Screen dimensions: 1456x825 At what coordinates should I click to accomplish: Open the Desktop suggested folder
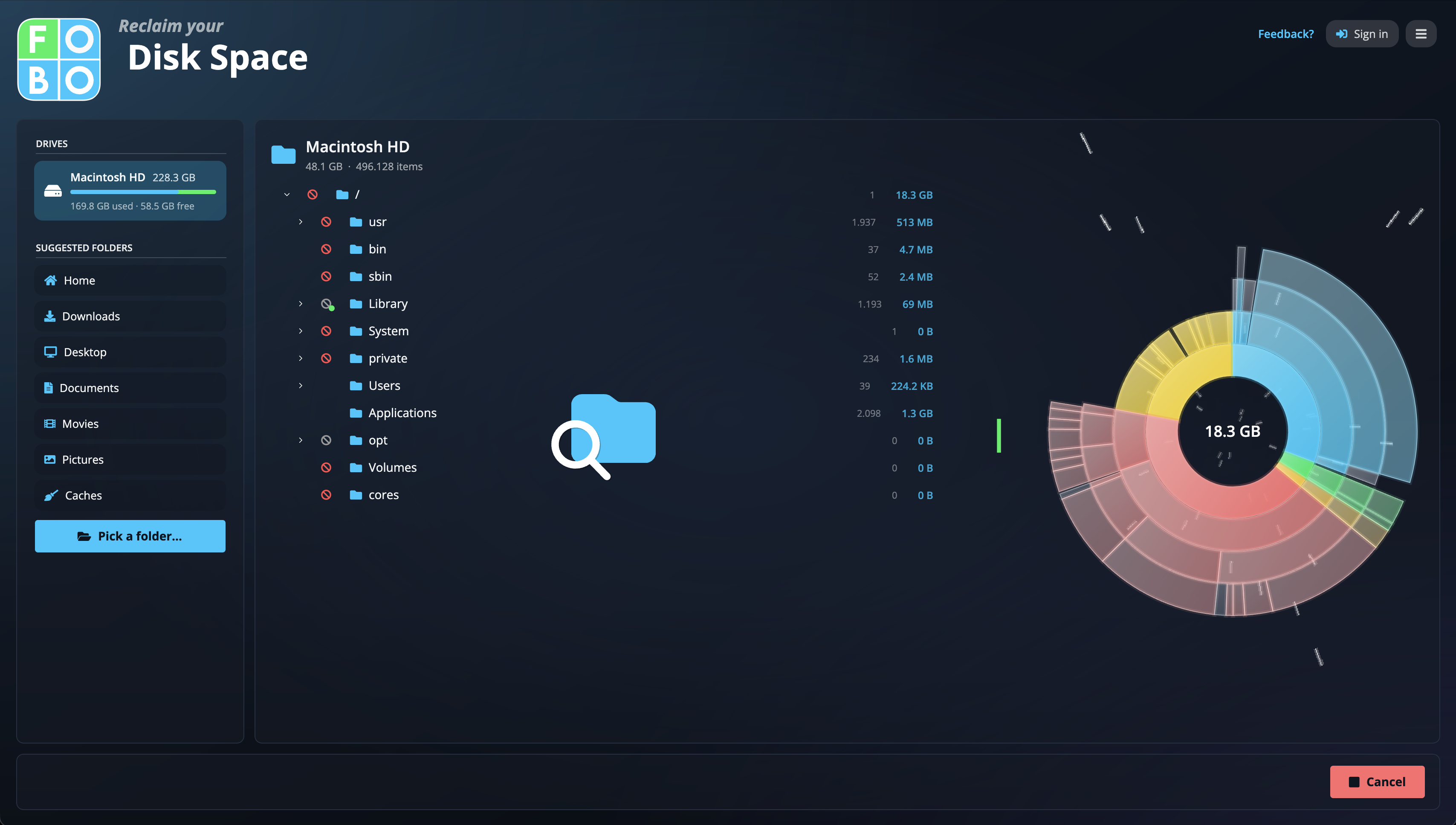click(130, 352)
